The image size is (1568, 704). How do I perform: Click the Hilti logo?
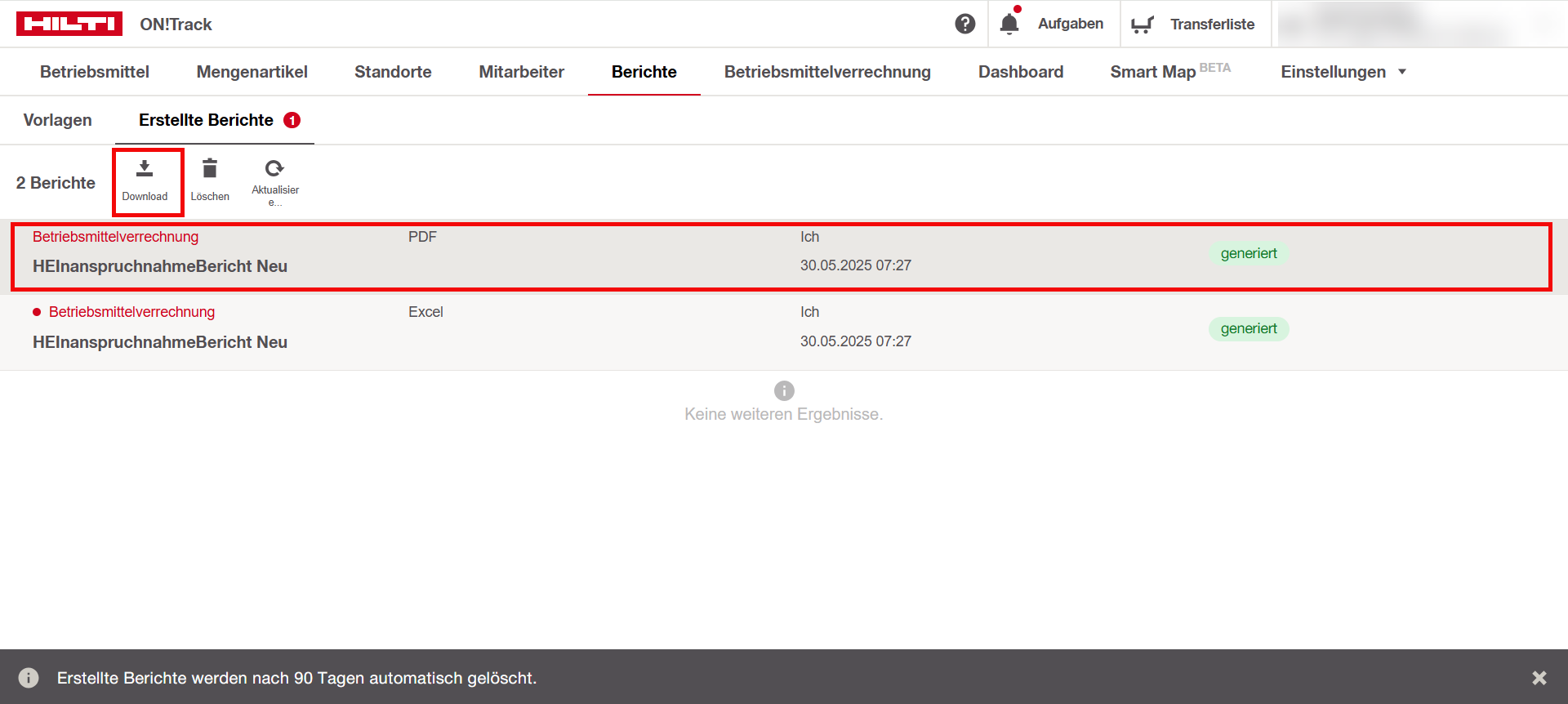[x=69, y=24]
